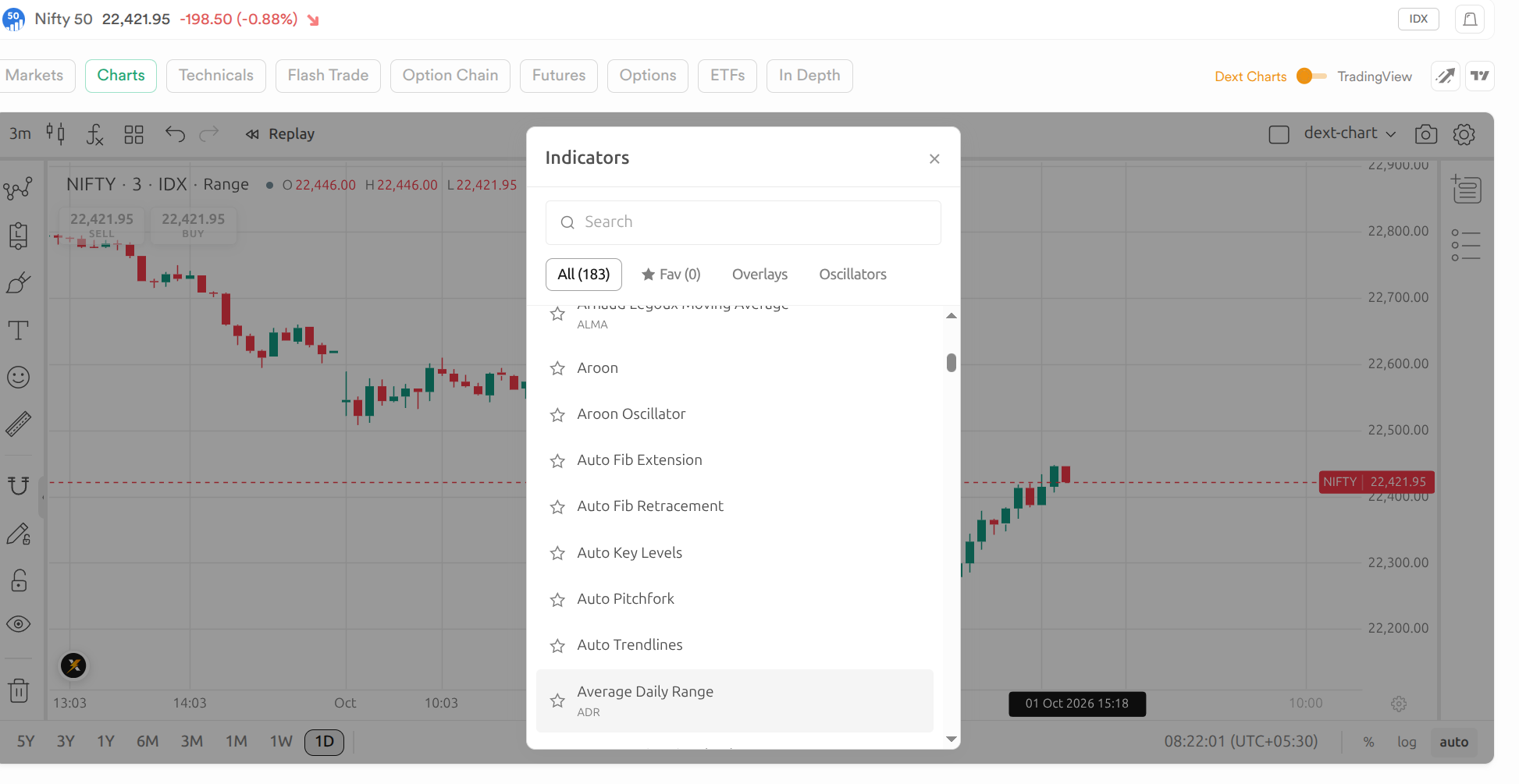Click the 22,421.95 BUY button
1519x784 pixels.
click(x=193, y=225)
